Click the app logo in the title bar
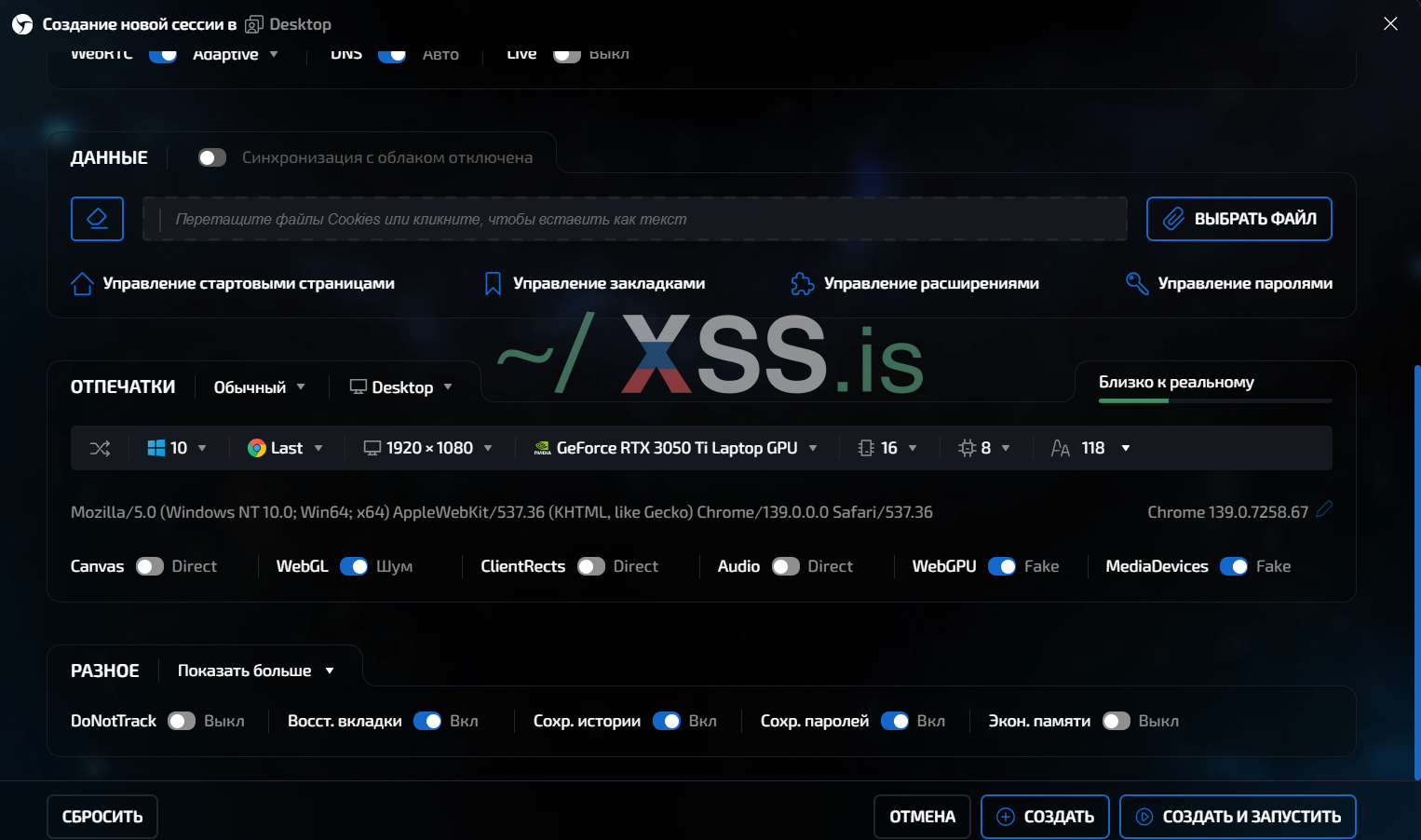 click(22, 24)
